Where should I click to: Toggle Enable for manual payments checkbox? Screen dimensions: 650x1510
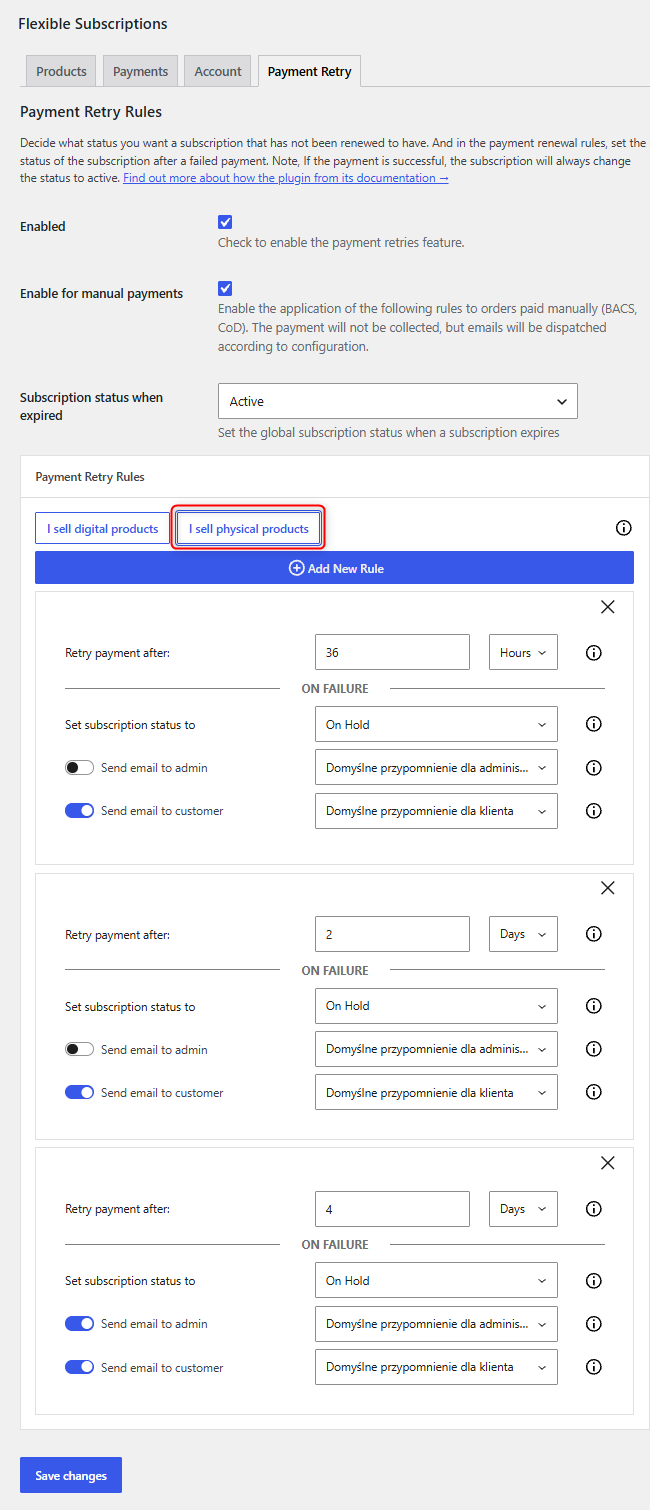click(225, 289)
